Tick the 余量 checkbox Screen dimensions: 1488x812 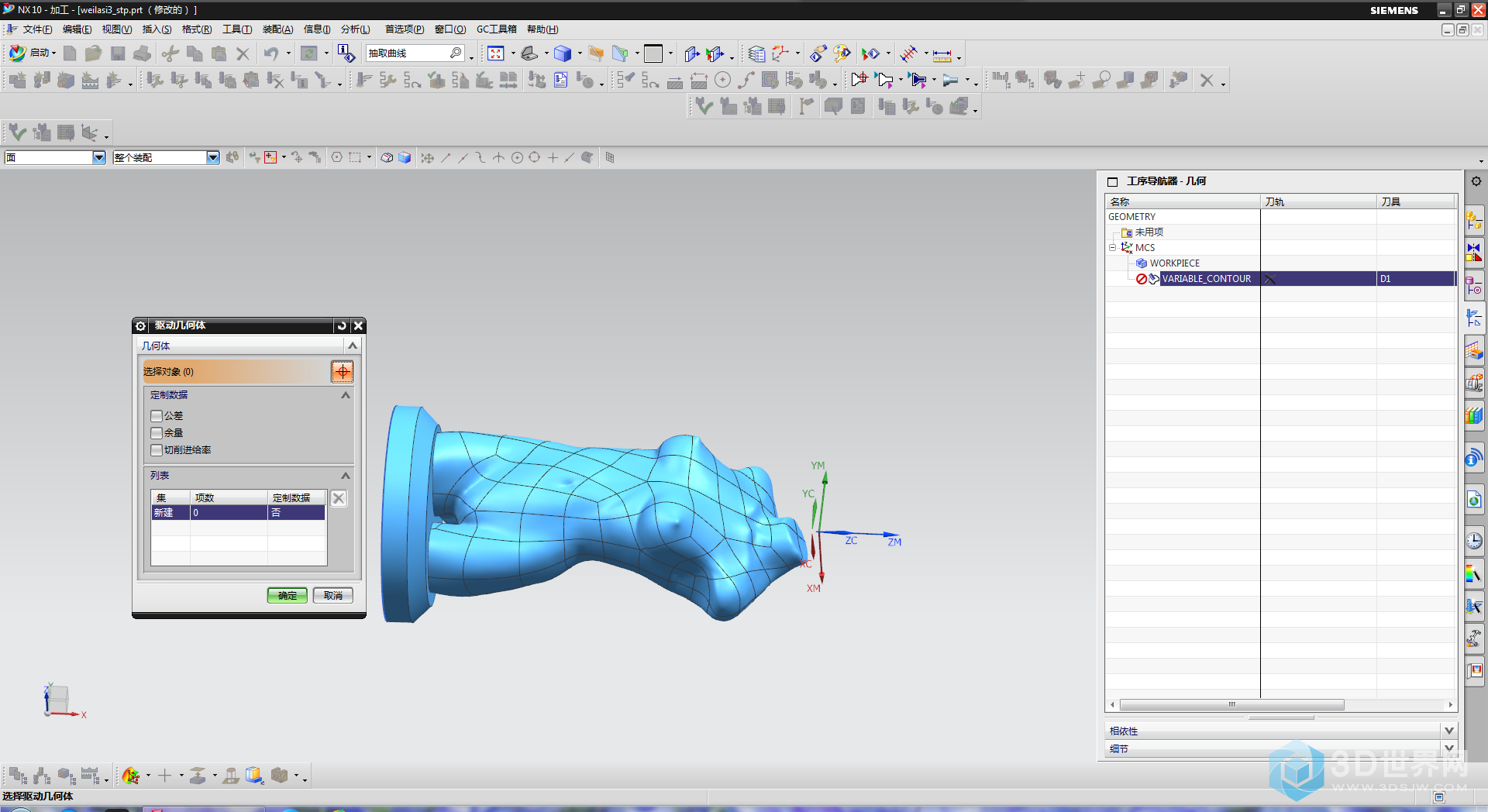[157, 433]
